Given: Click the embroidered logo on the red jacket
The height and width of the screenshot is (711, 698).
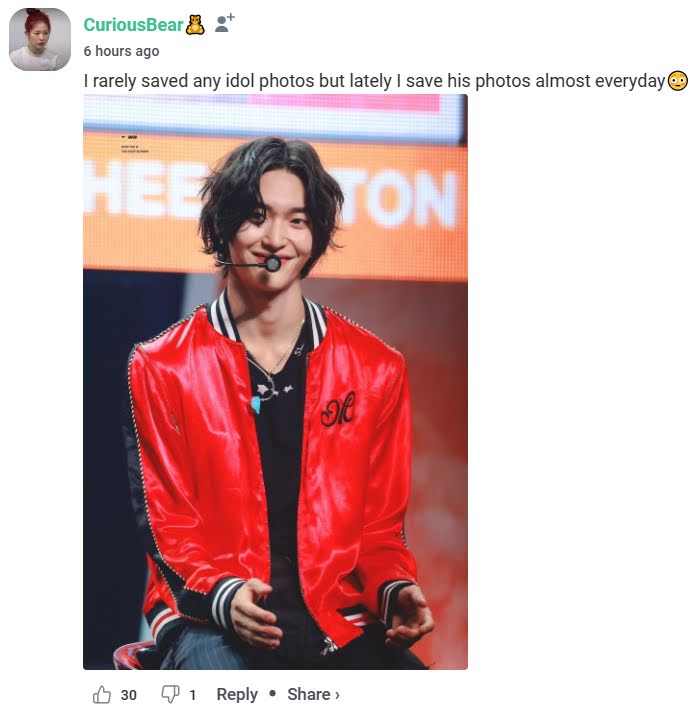Looking at the screenshot, I should tap(338, 409).
